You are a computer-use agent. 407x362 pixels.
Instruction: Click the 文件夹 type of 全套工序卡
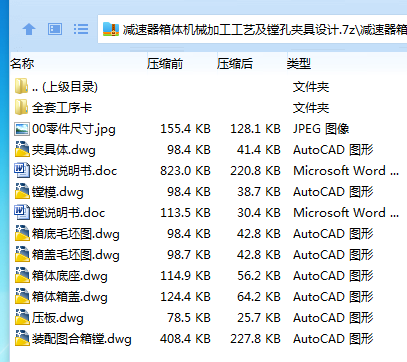pyautogui.click(x=311, y=108)
